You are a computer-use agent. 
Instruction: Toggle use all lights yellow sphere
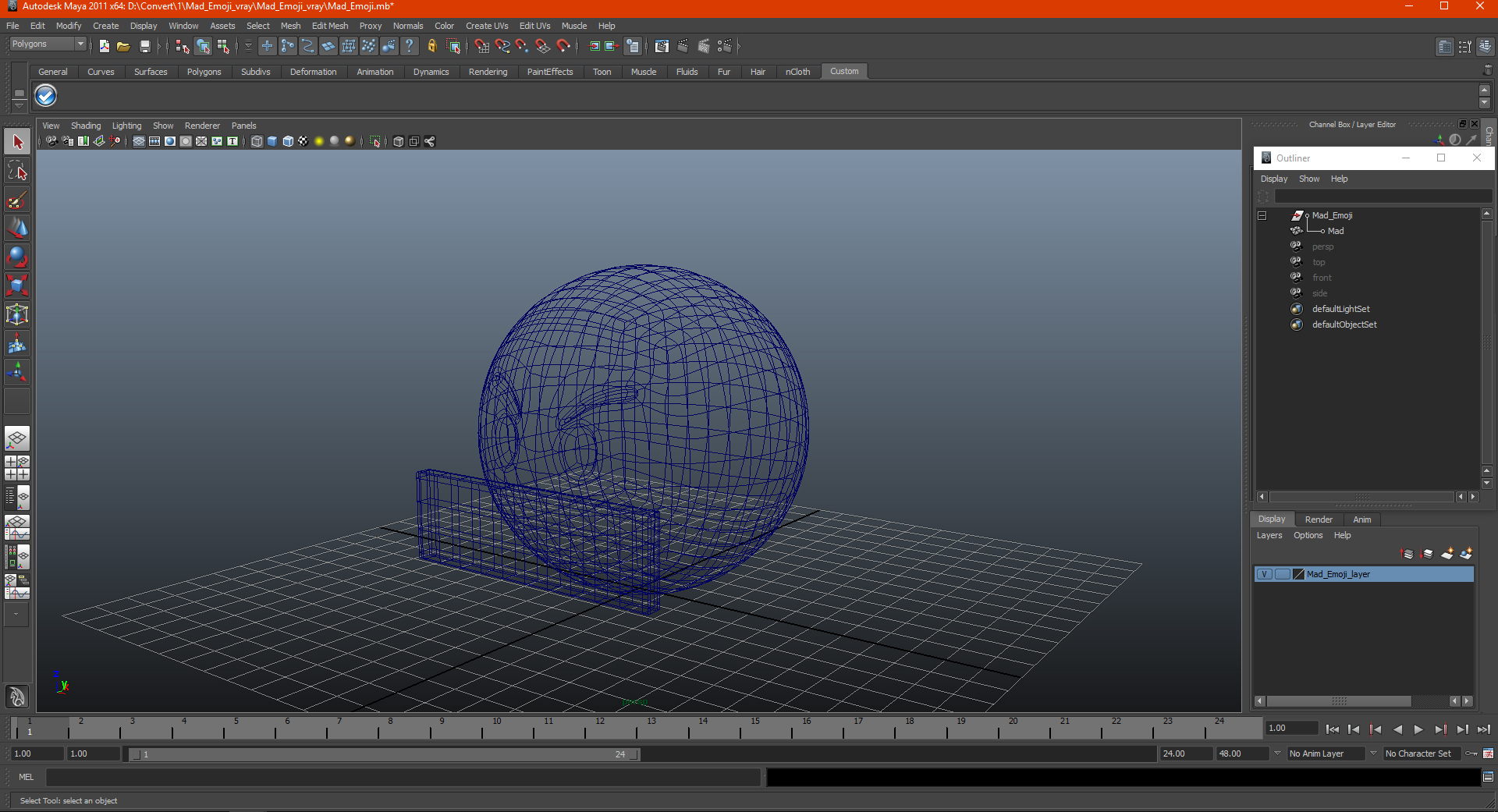(x=319, y=141)
